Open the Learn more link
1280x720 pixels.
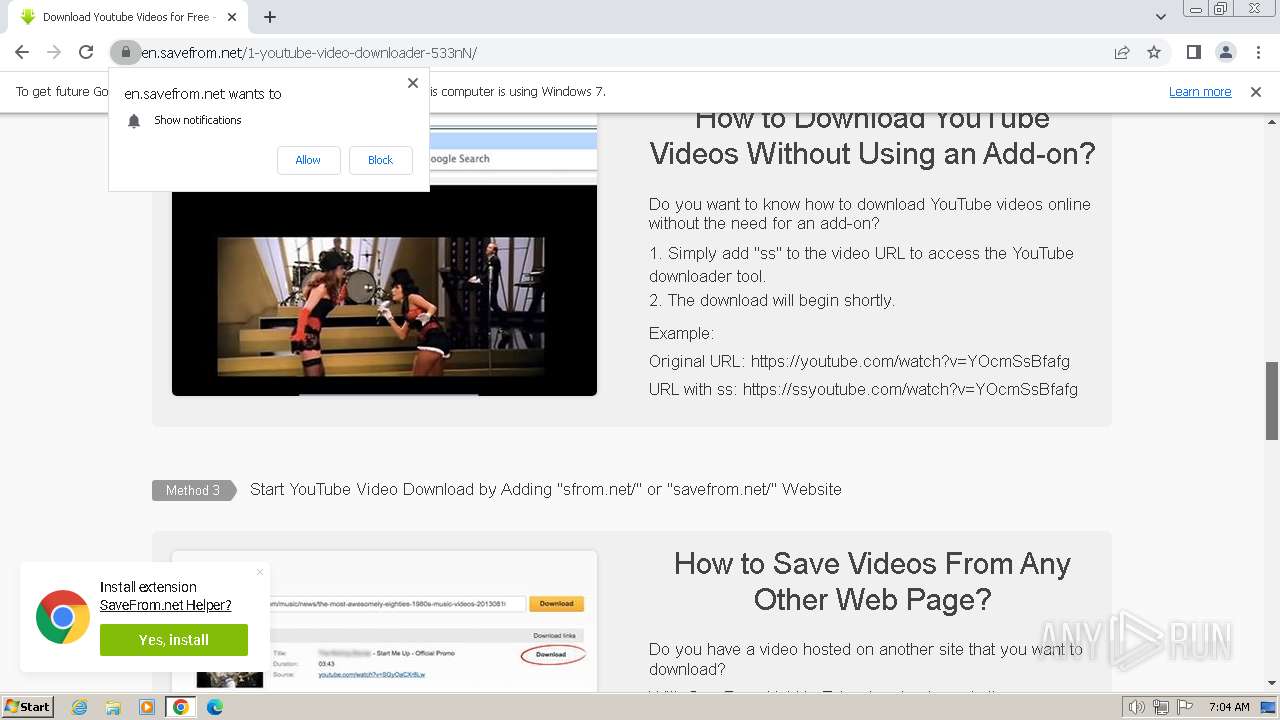pyautogui.click(x=1200, y=91)
